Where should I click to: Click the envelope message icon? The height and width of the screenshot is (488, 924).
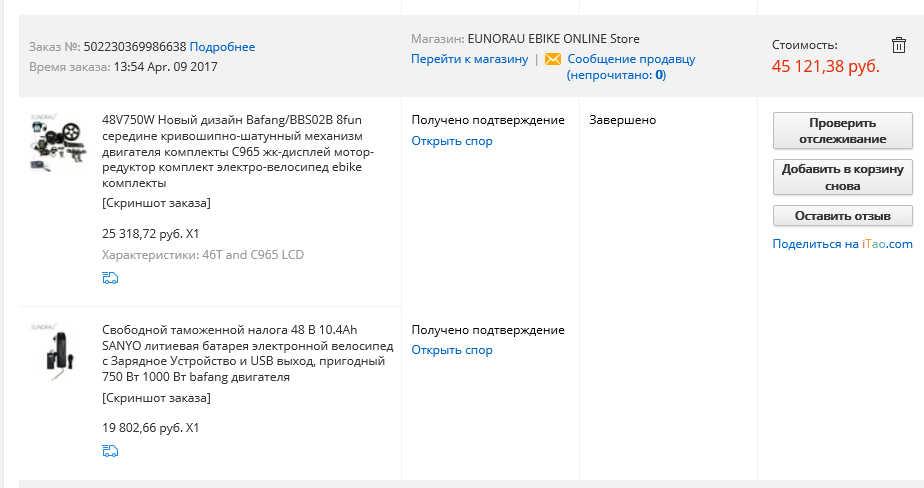click(552, 59)
